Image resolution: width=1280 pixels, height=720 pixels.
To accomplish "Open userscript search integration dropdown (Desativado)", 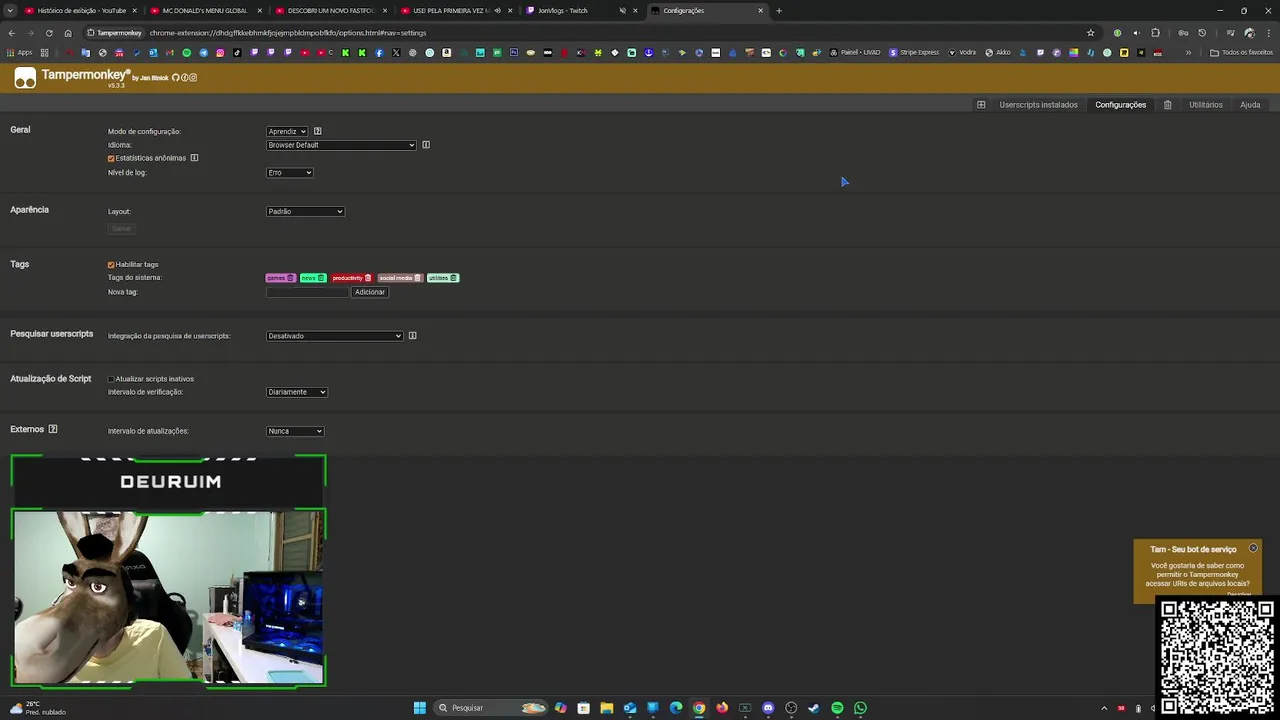I will [x=335, y=336].
